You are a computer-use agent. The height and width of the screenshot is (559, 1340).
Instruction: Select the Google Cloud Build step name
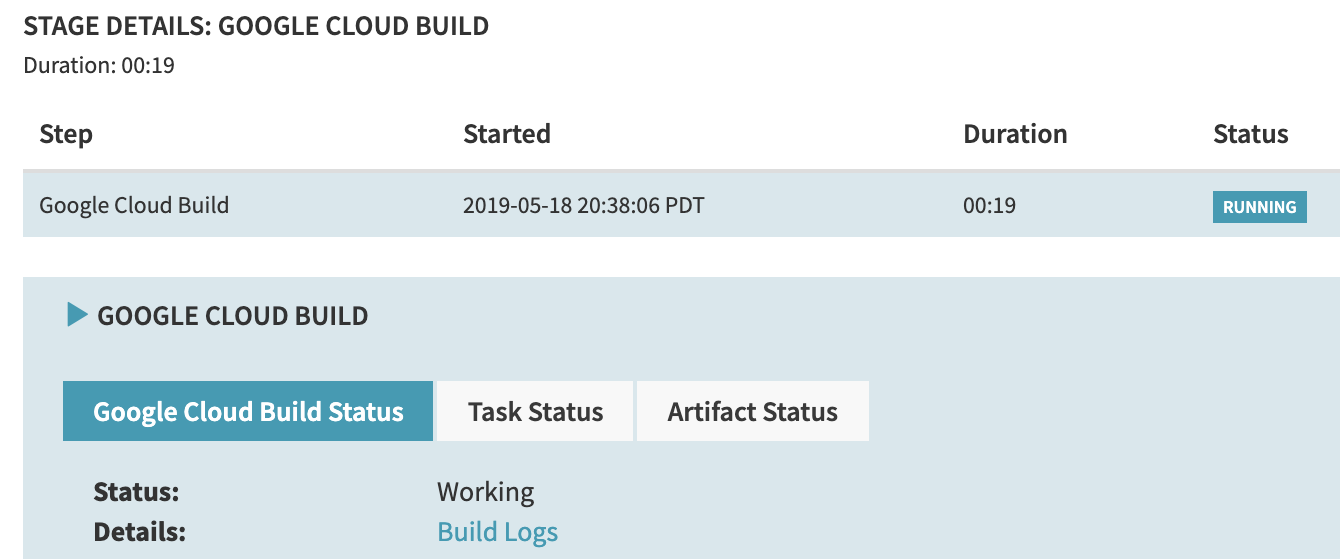coord(134,205)
